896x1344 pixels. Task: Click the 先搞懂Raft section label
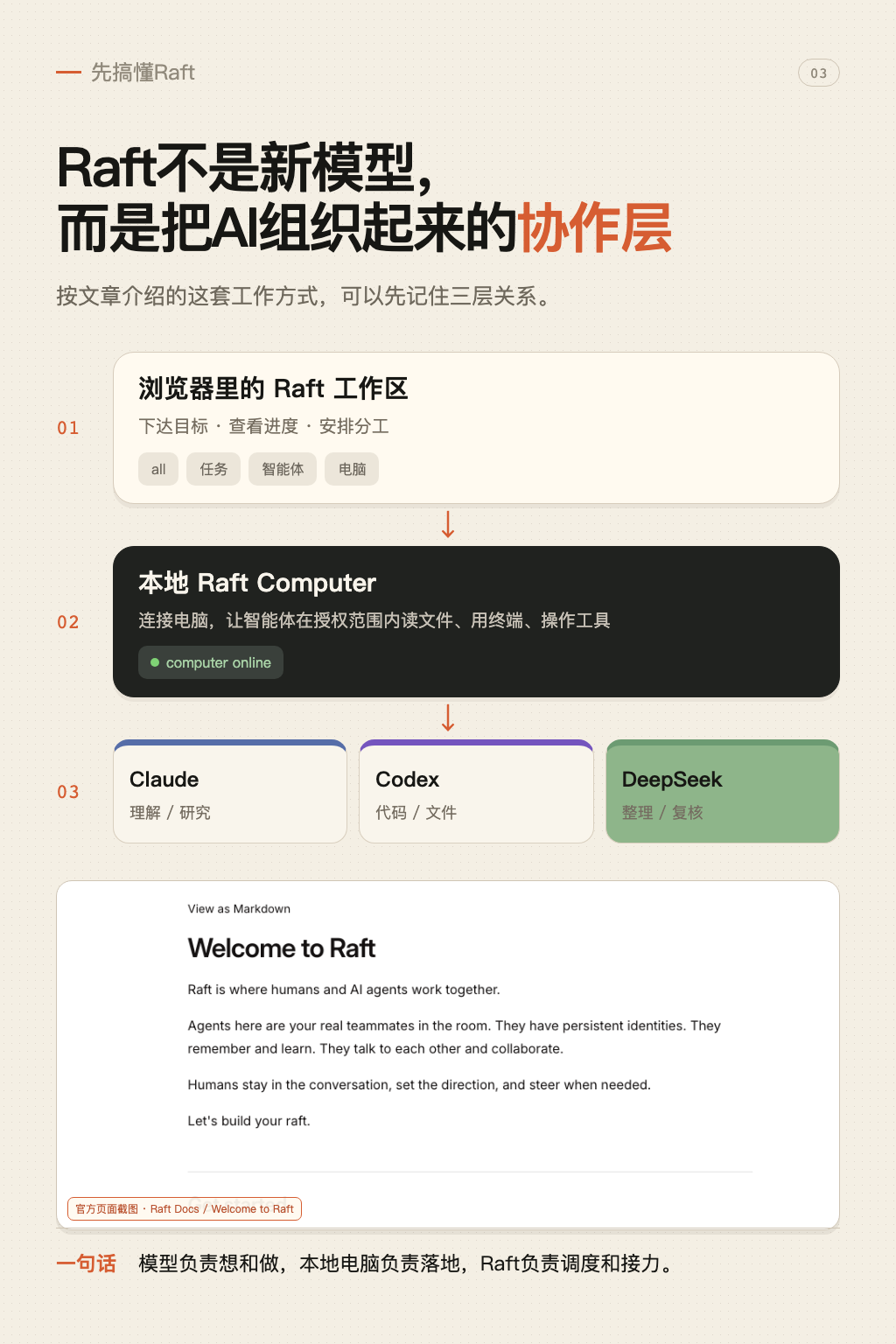click(143, 73)
